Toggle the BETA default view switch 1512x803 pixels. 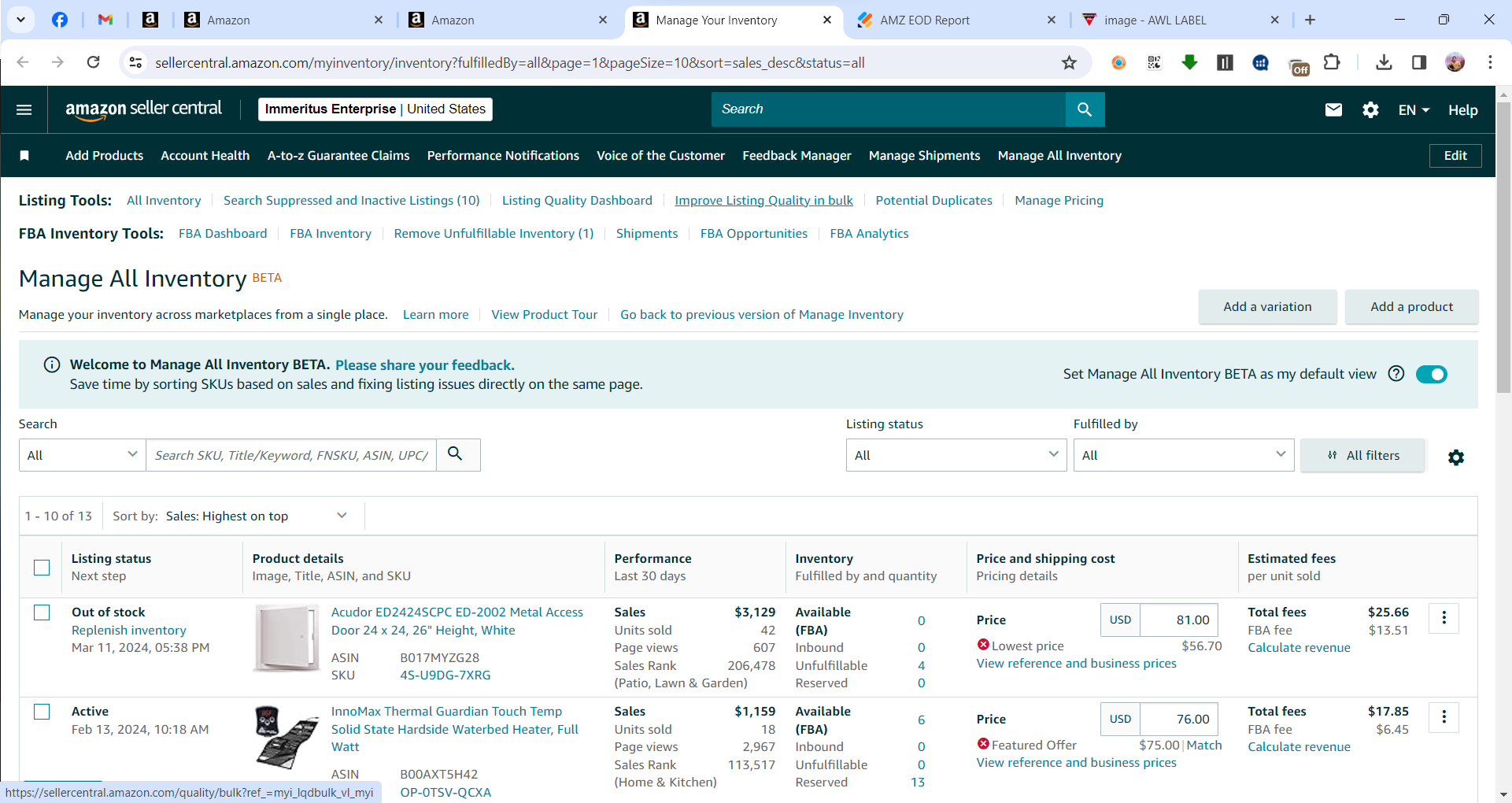click(x=1431, y=374)
